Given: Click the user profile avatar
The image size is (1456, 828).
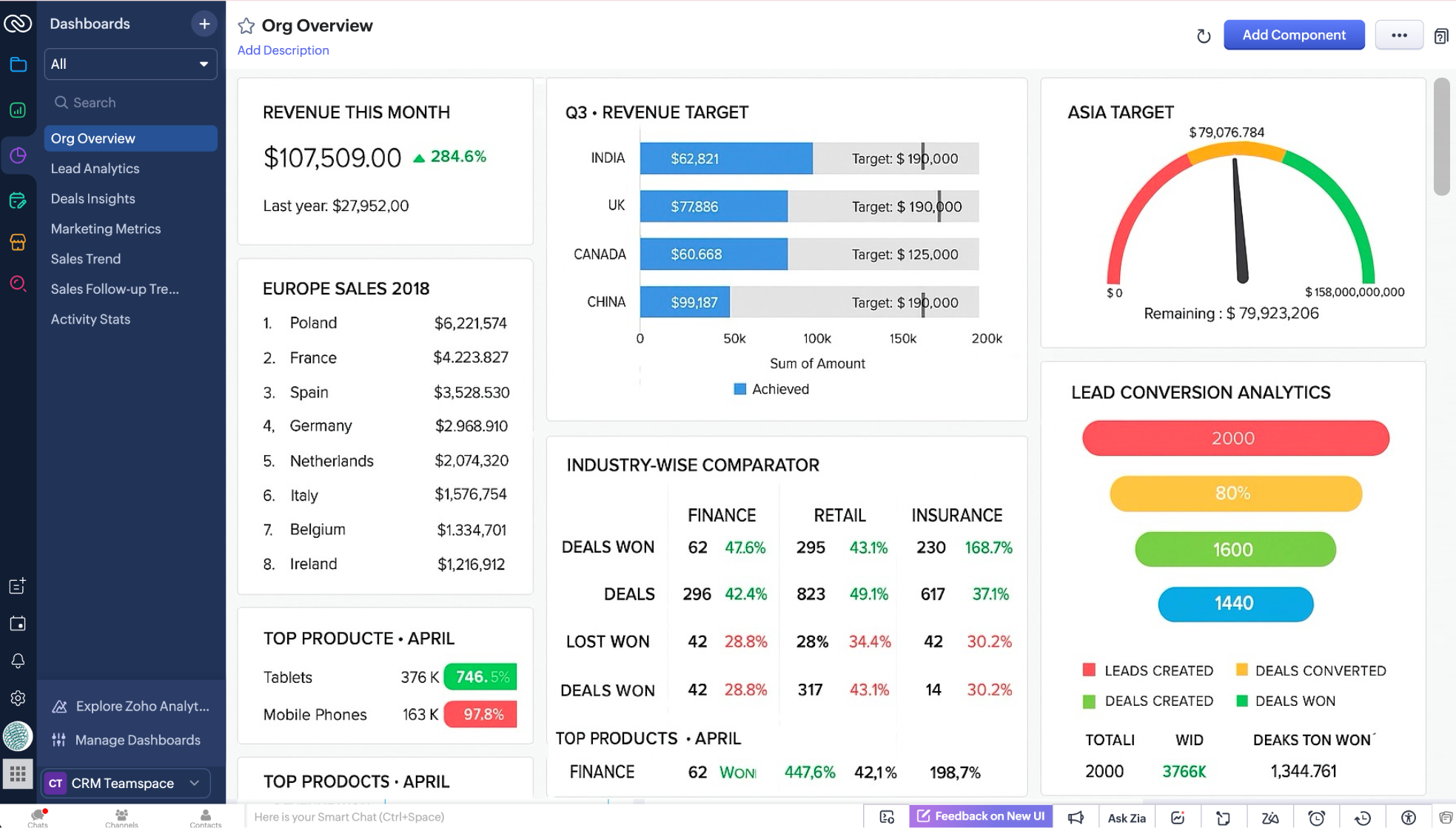Looking at the screenshot, I should pyautogui.click(x=18, y=736).
